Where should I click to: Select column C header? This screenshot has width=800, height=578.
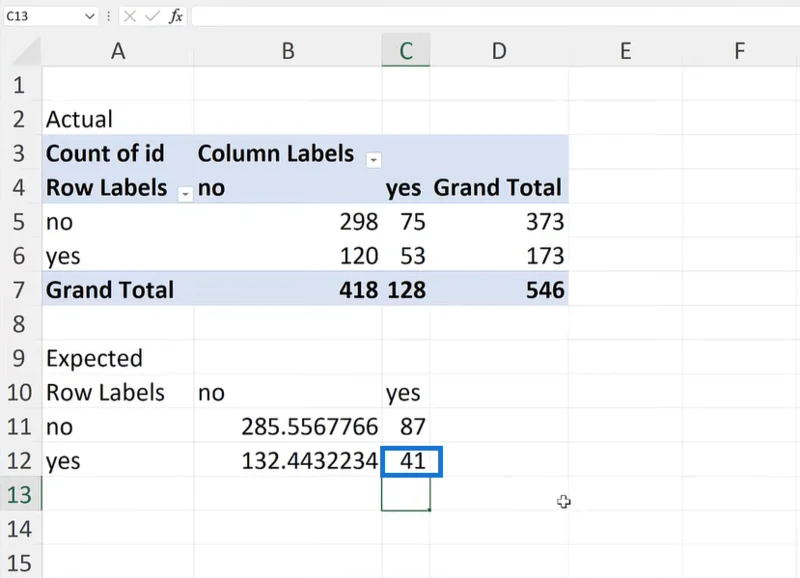pyautogui.click(x=406, y=51)
